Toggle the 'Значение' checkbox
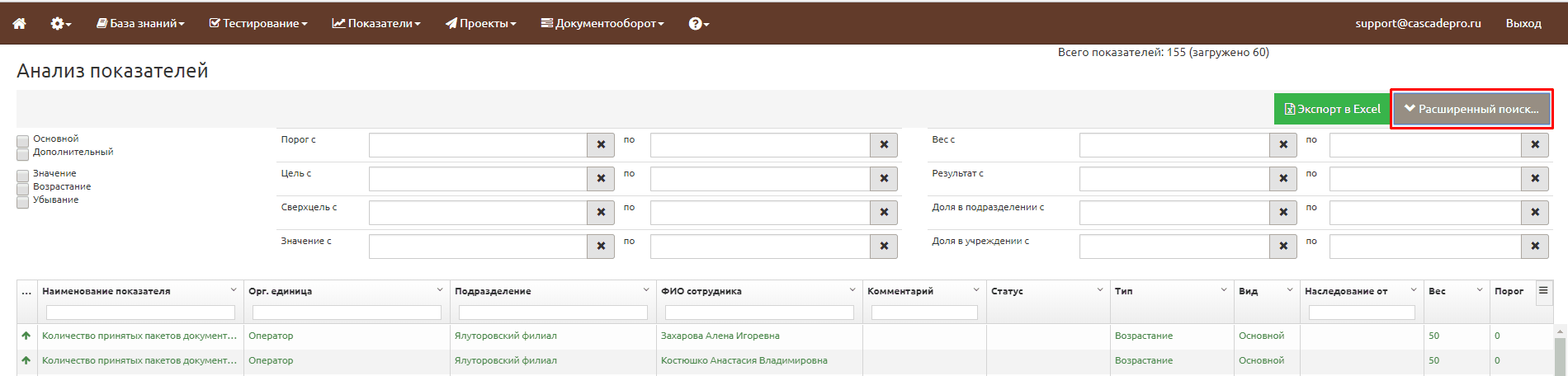The image size is (1568, 376). [23, 176]
